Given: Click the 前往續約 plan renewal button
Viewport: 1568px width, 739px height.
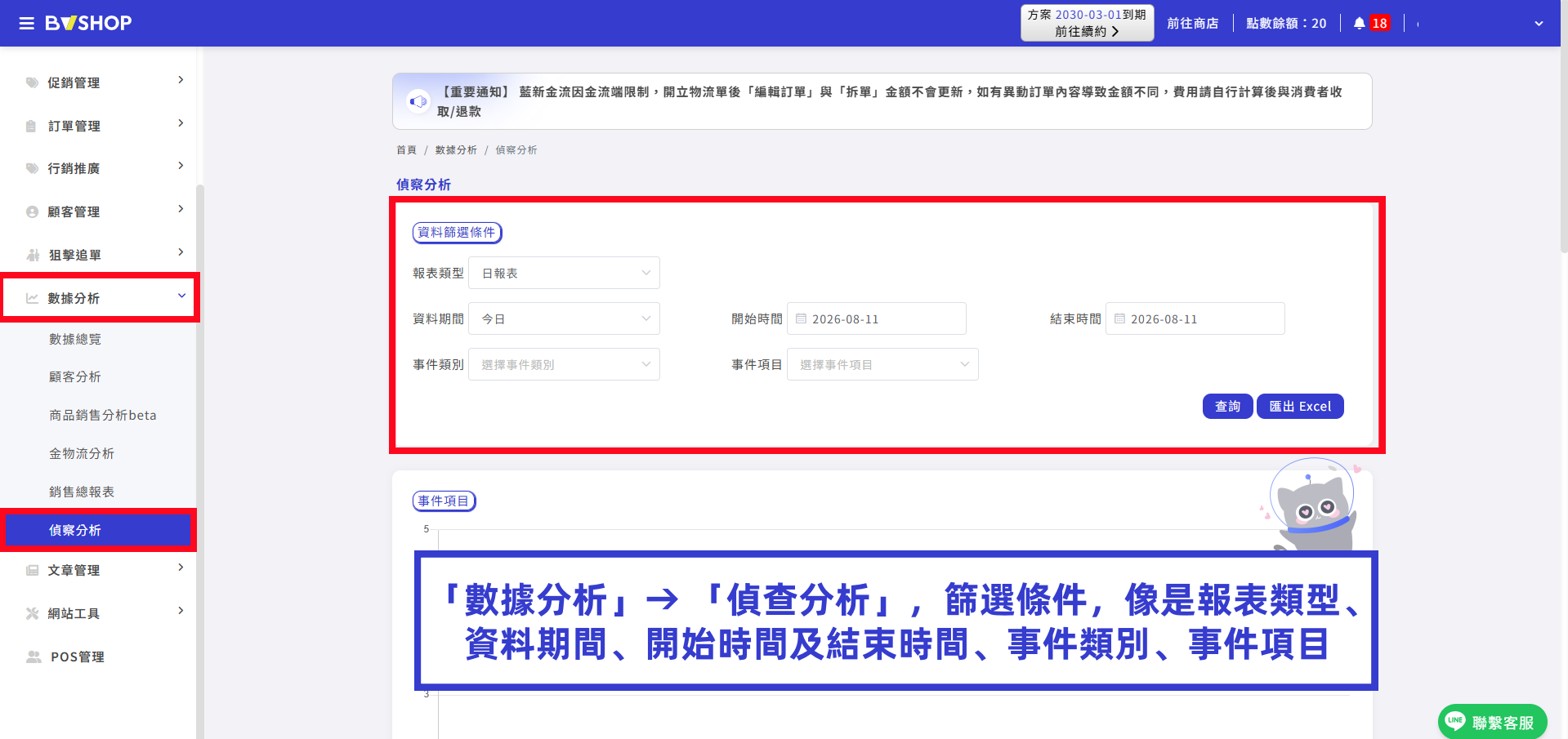Looking at the screenshot, I should [1087, 23].
